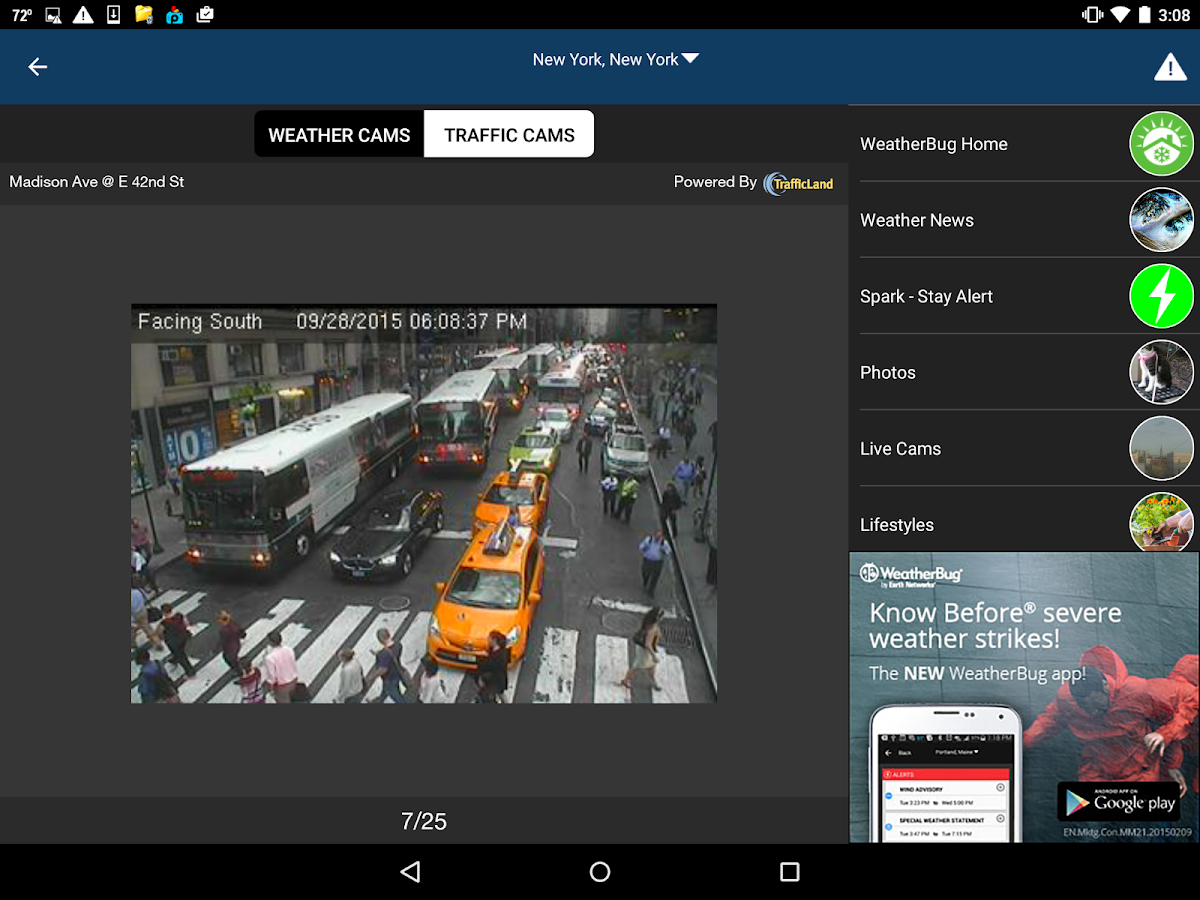Tap the WeatherBug logo in the ad
The height and width of the screenshot is (900, 1200).
pos(911,575)
